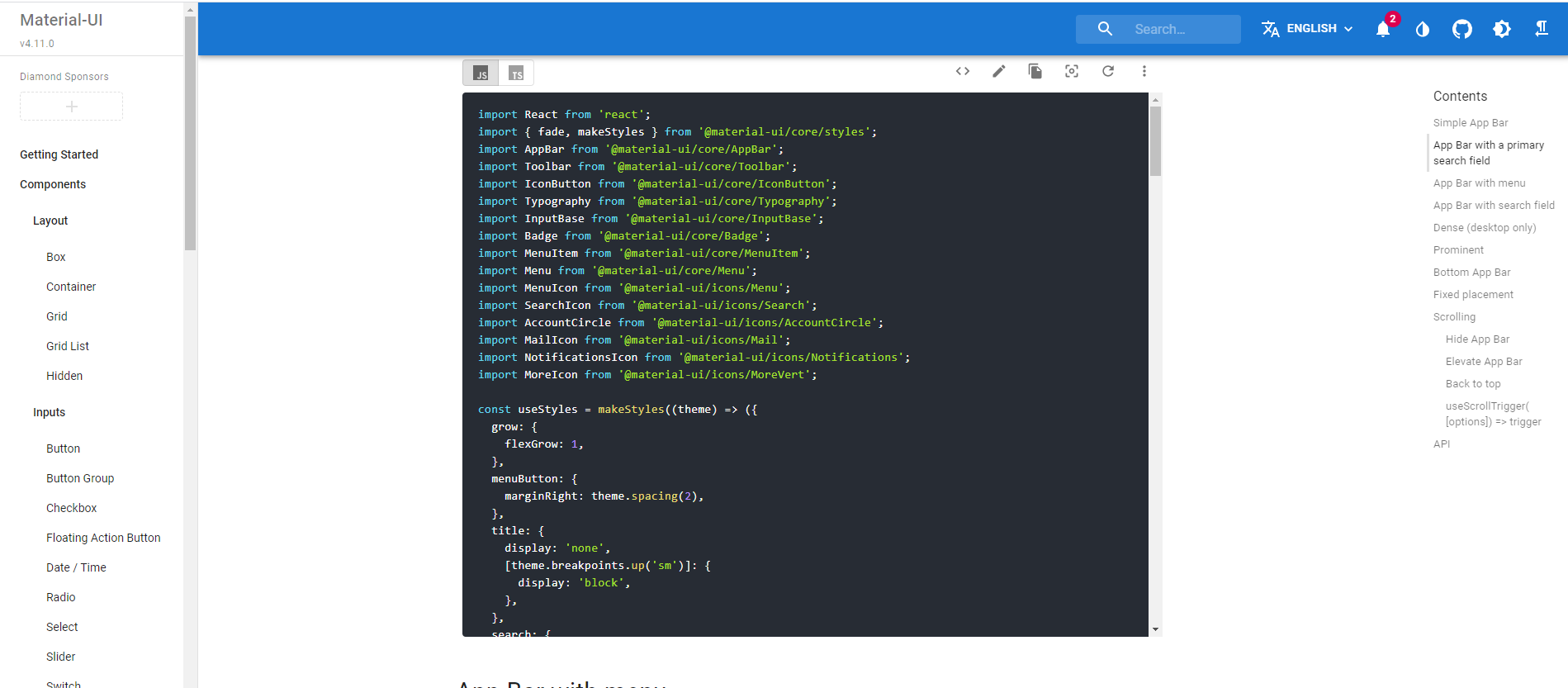Click the code block scrollbar thumb
1568x688 pixels.
(x=1155, y=141)
